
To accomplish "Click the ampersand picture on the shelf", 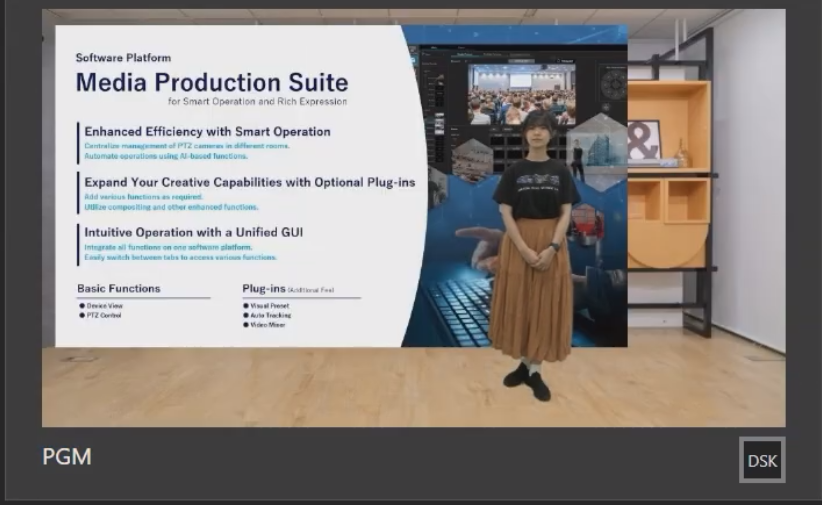I will click(x=643, y=140).
